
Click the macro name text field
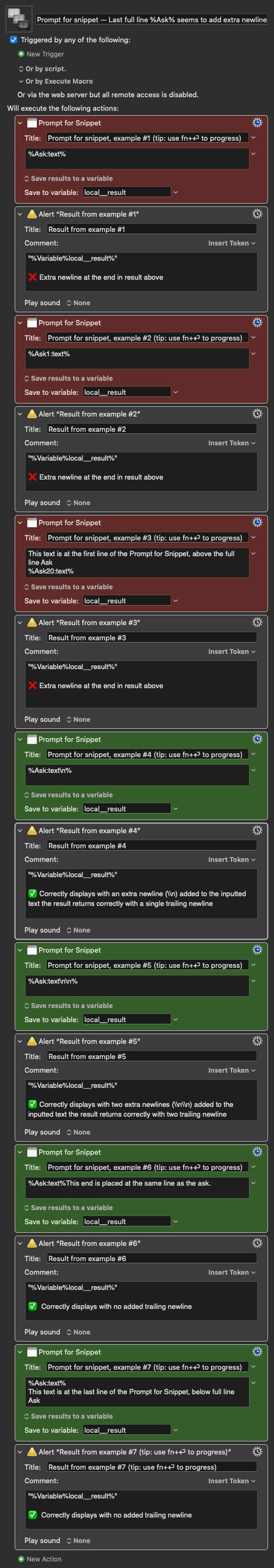click(x=152, y=20)
